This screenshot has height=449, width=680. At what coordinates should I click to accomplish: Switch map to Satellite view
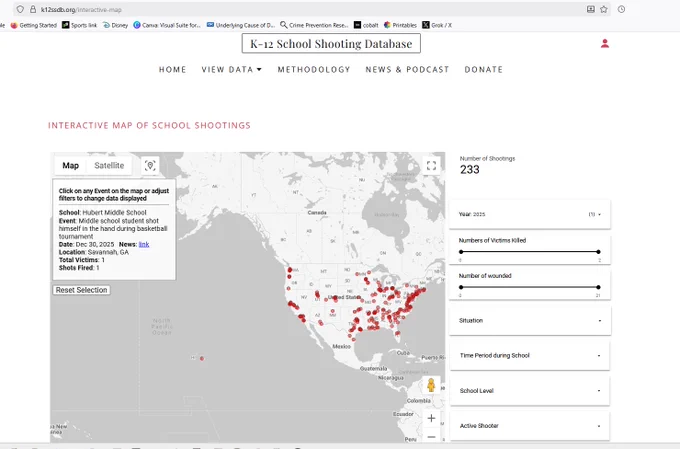pos(109,165)
